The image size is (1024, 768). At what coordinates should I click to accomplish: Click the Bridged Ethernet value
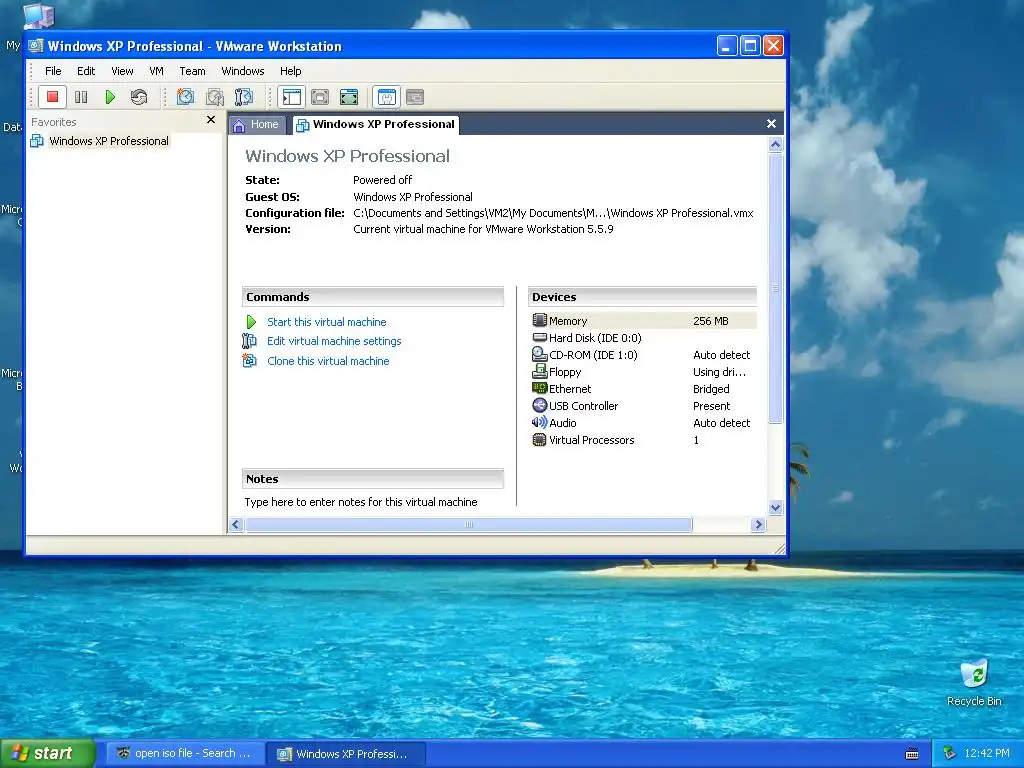(x=711, y=389)
